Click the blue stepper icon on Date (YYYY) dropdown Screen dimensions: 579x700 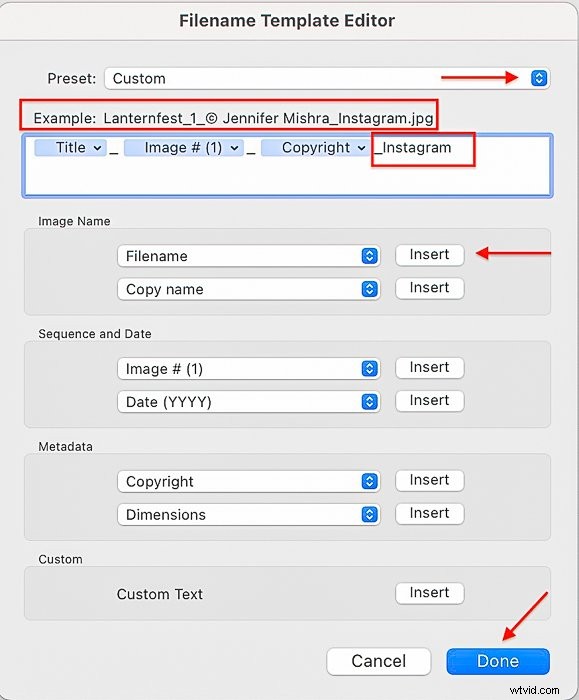(x=369, y=402)
